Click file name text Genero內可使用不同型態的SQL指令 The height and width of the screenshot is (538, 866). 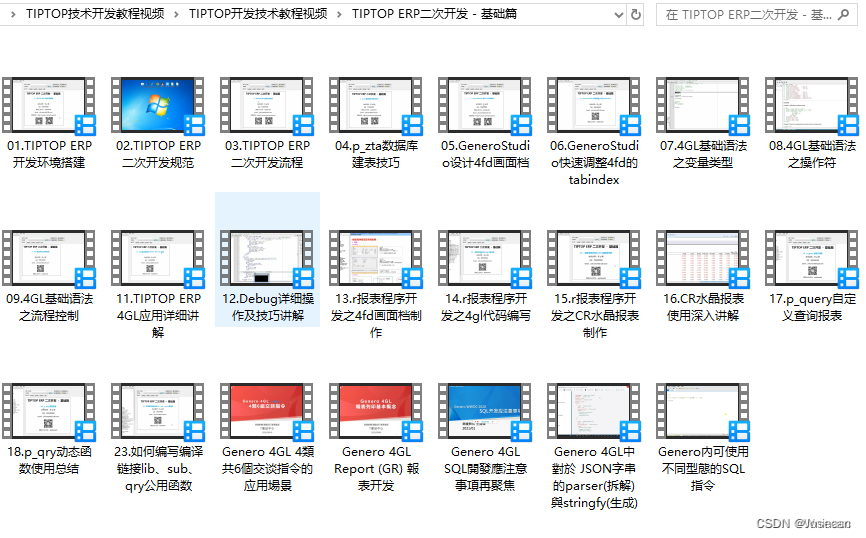coord(703,468)
